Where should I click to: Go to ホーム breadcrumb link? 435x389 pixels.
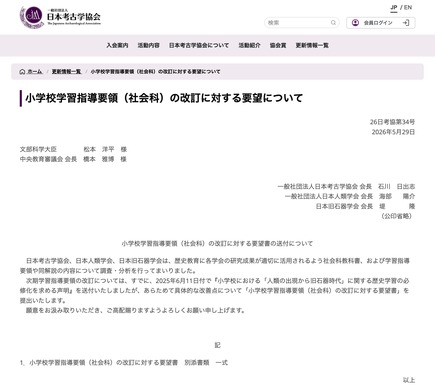(35, 72)
